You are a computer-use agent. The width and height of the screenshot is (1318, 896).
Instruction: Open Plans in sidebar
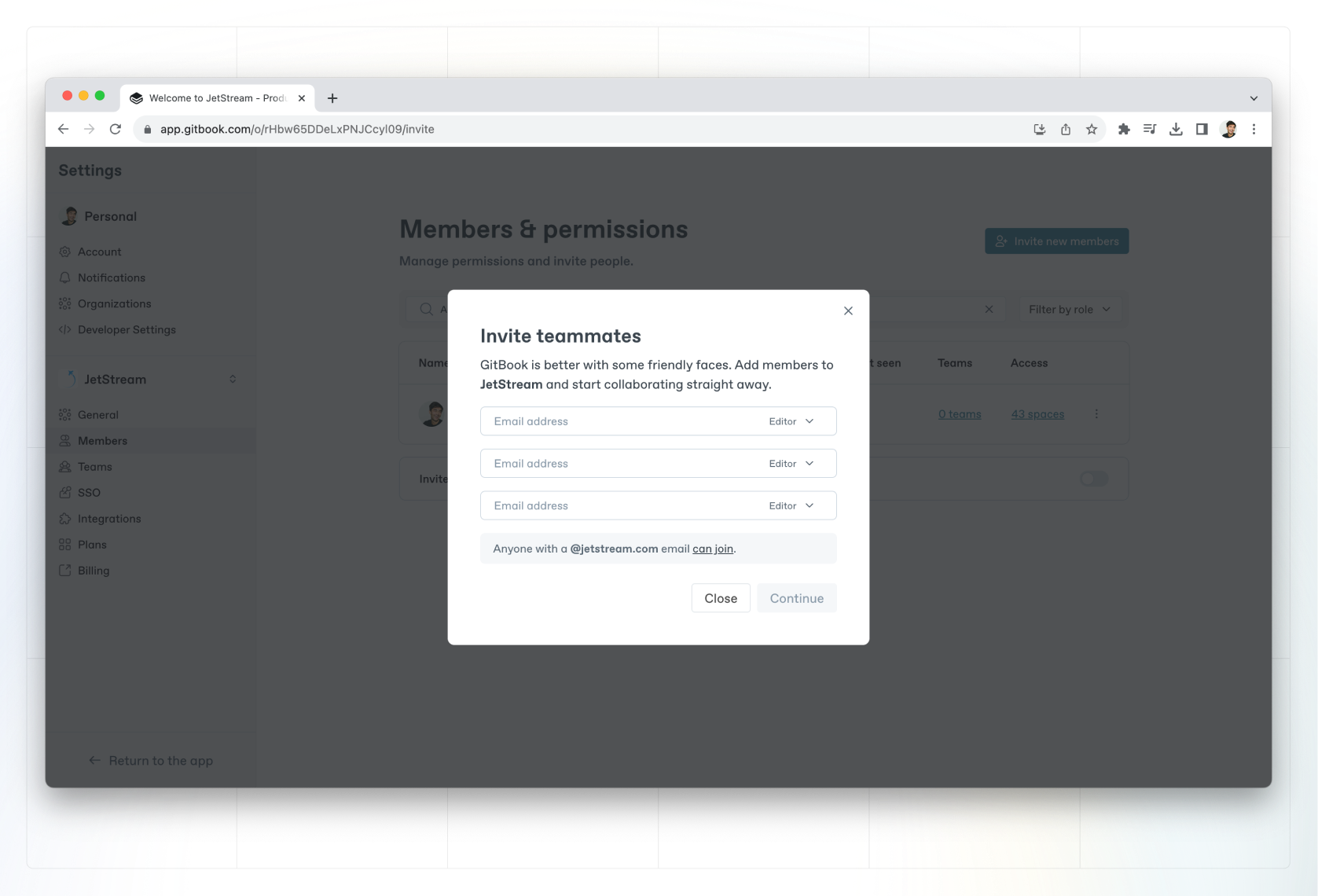pos(92,545)
